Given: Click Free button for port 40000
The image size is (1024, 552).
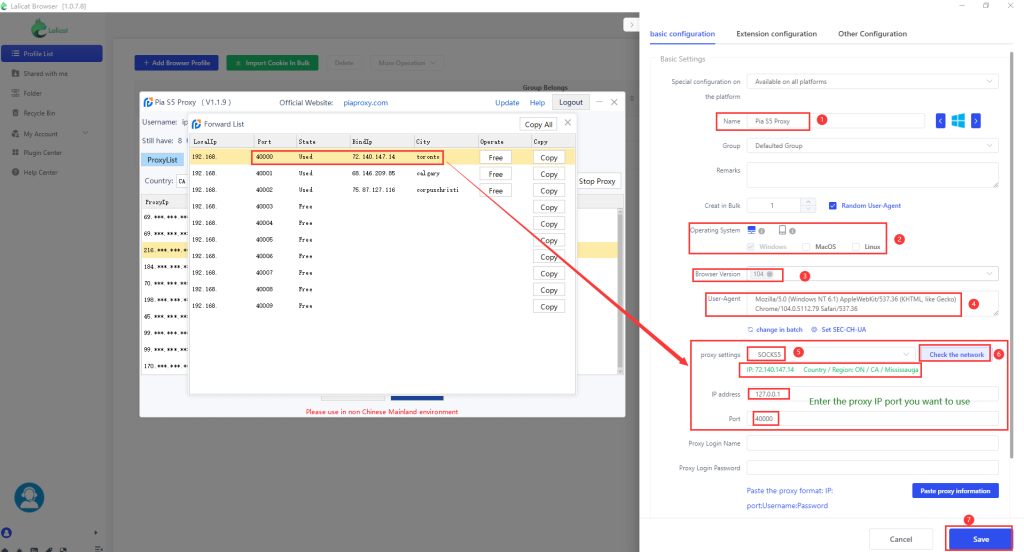Looking at the screenshot, I should pos(496,157).
